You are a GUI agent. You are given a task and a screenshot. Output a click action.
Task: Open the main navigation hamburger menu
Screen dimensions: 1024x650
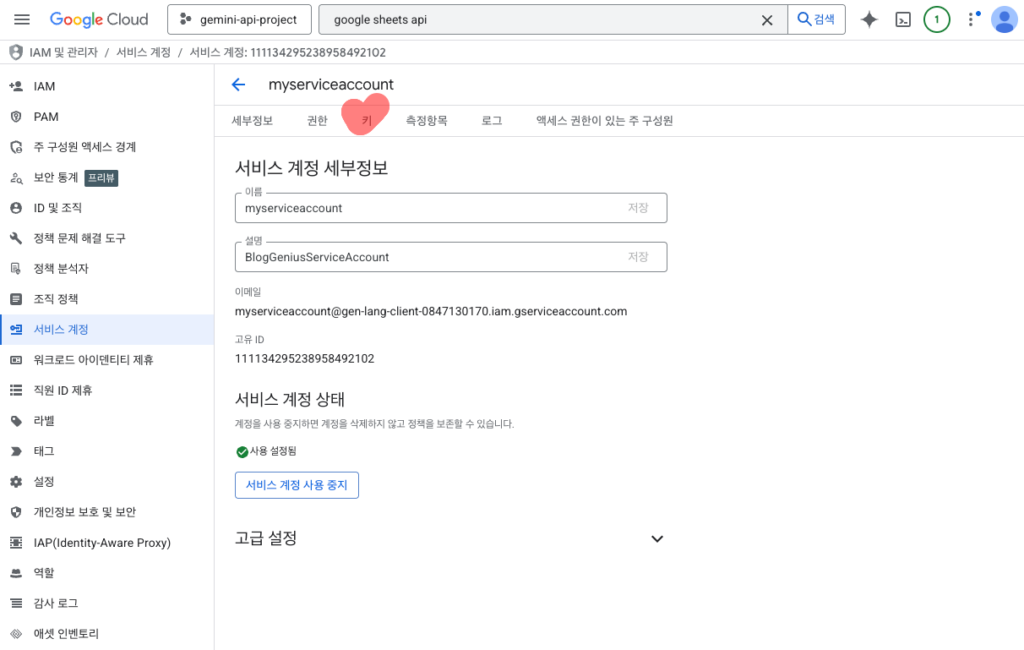pyautogui.click(x=22, y=20)
